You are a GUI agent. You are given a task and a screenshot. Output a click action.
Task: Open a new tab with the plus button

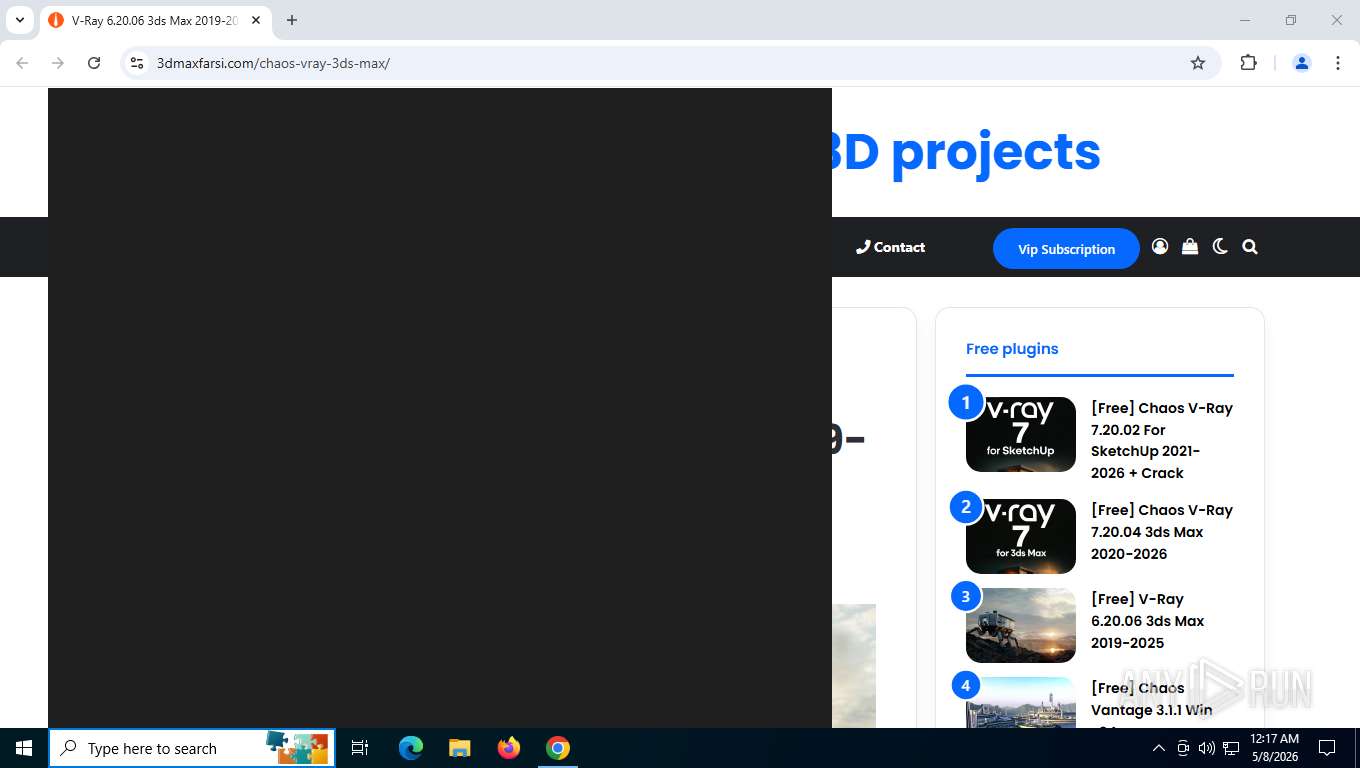pos(292,20)
